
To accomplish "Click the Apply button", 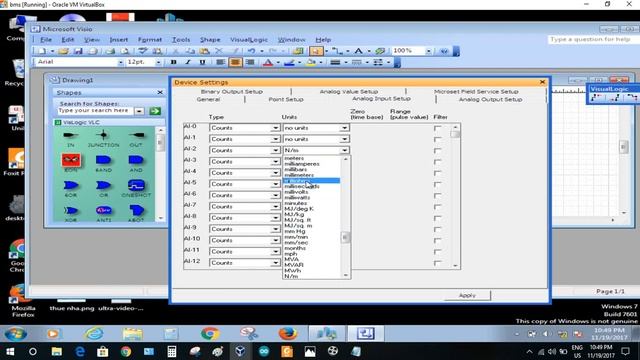I will (467, 295).
